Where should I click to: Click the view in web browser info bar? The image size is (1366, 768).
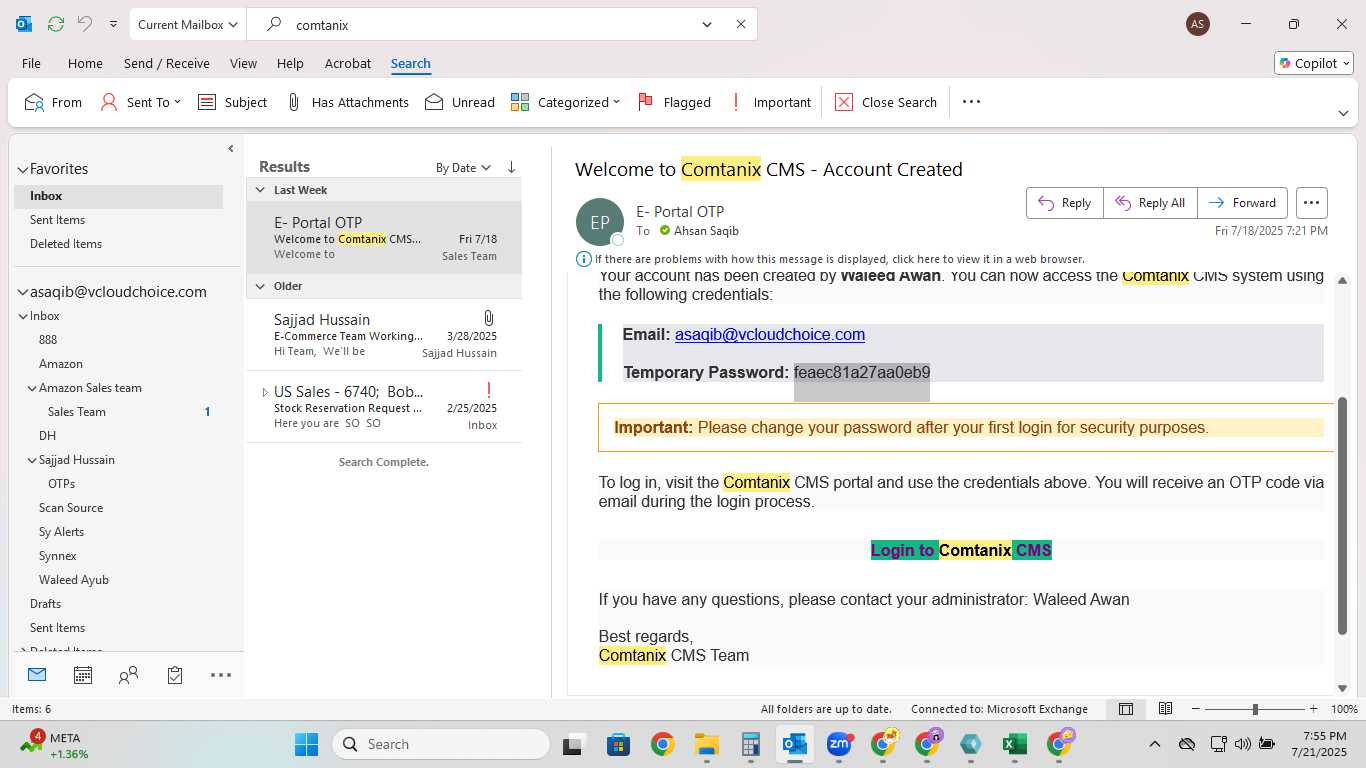click(831, 259)
